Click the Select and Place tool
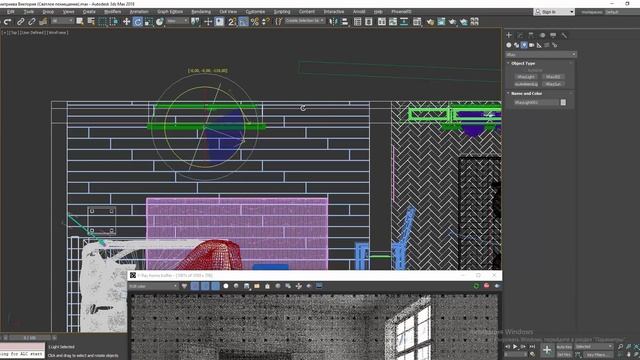Viewport: 640px width, 360px height. (160, 21)
